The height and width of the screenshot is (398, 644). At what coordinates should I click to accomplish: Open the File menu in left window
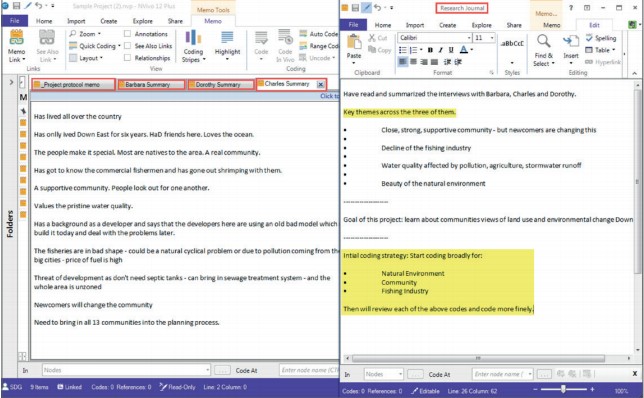[x=14, y=21]
